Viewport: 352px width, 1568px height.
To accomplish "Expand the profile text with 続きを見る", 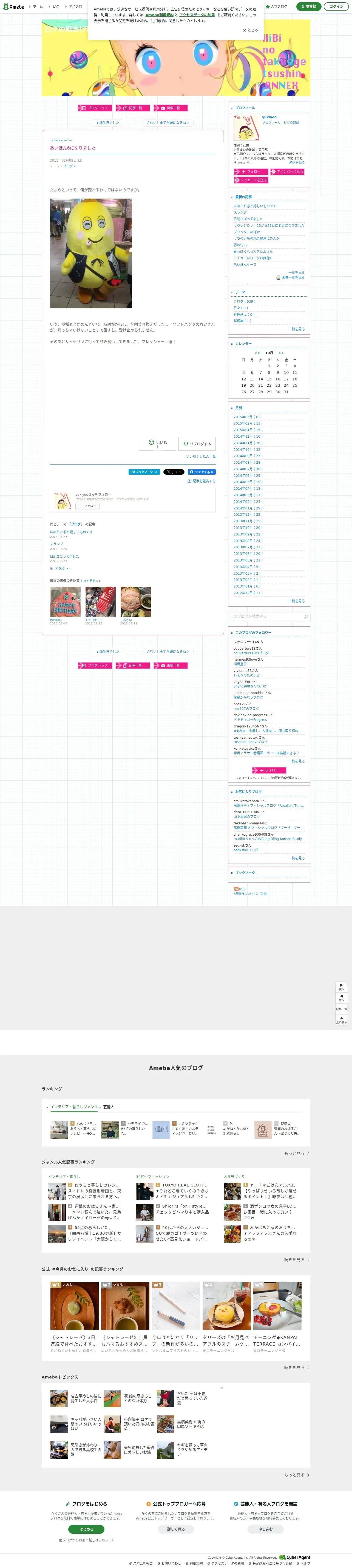I will (x=297, y=162).
